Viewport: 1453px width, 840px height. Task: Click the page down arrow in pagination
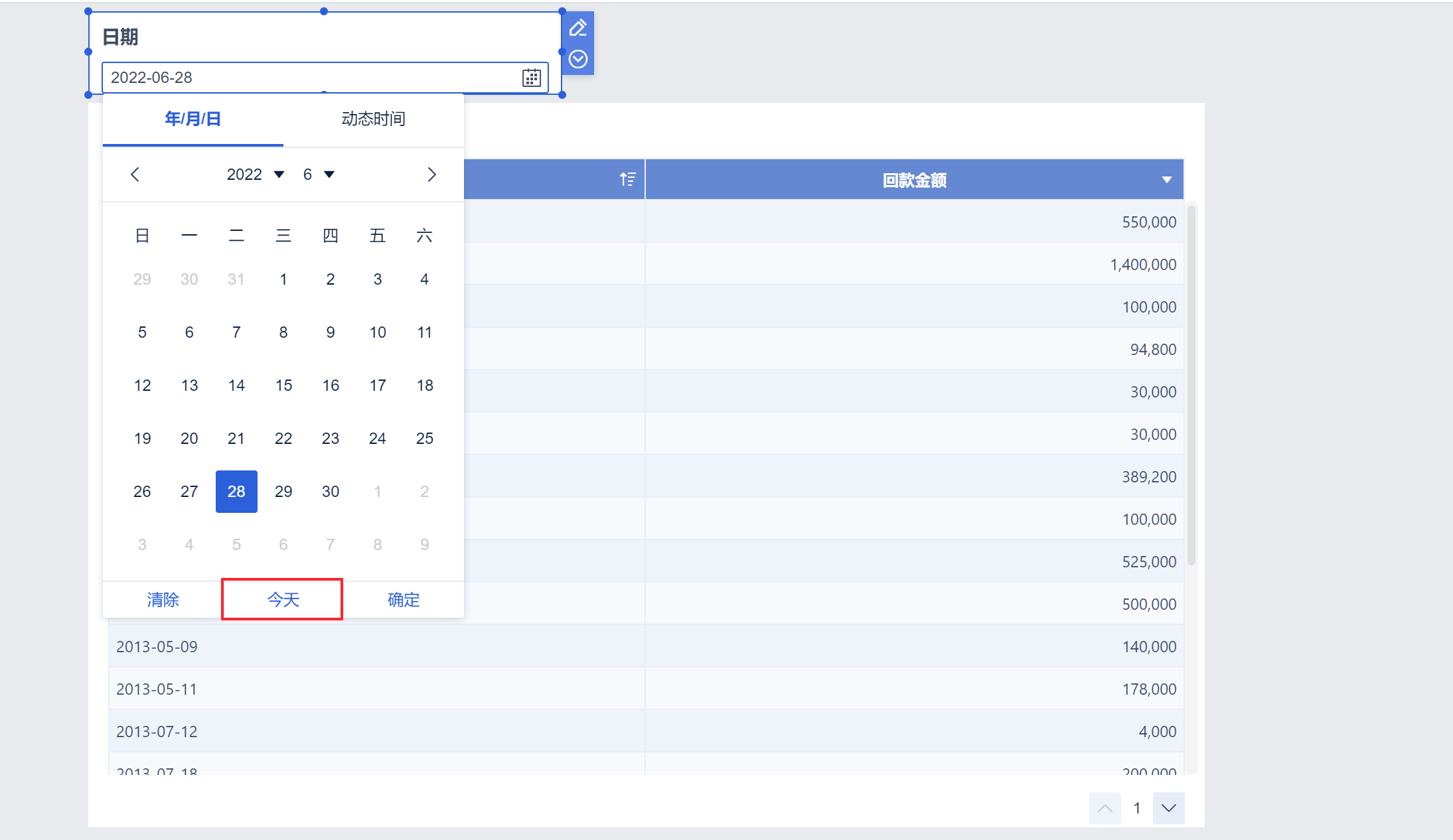(1169, 808)
